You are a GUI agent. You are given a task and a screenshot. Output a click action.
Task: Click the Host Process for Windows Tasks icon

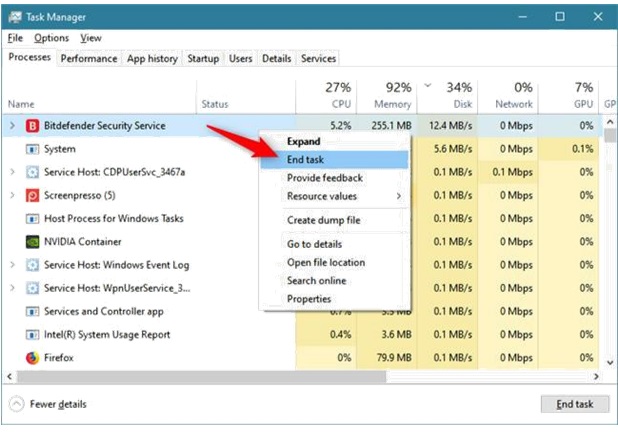pos(32,218)
